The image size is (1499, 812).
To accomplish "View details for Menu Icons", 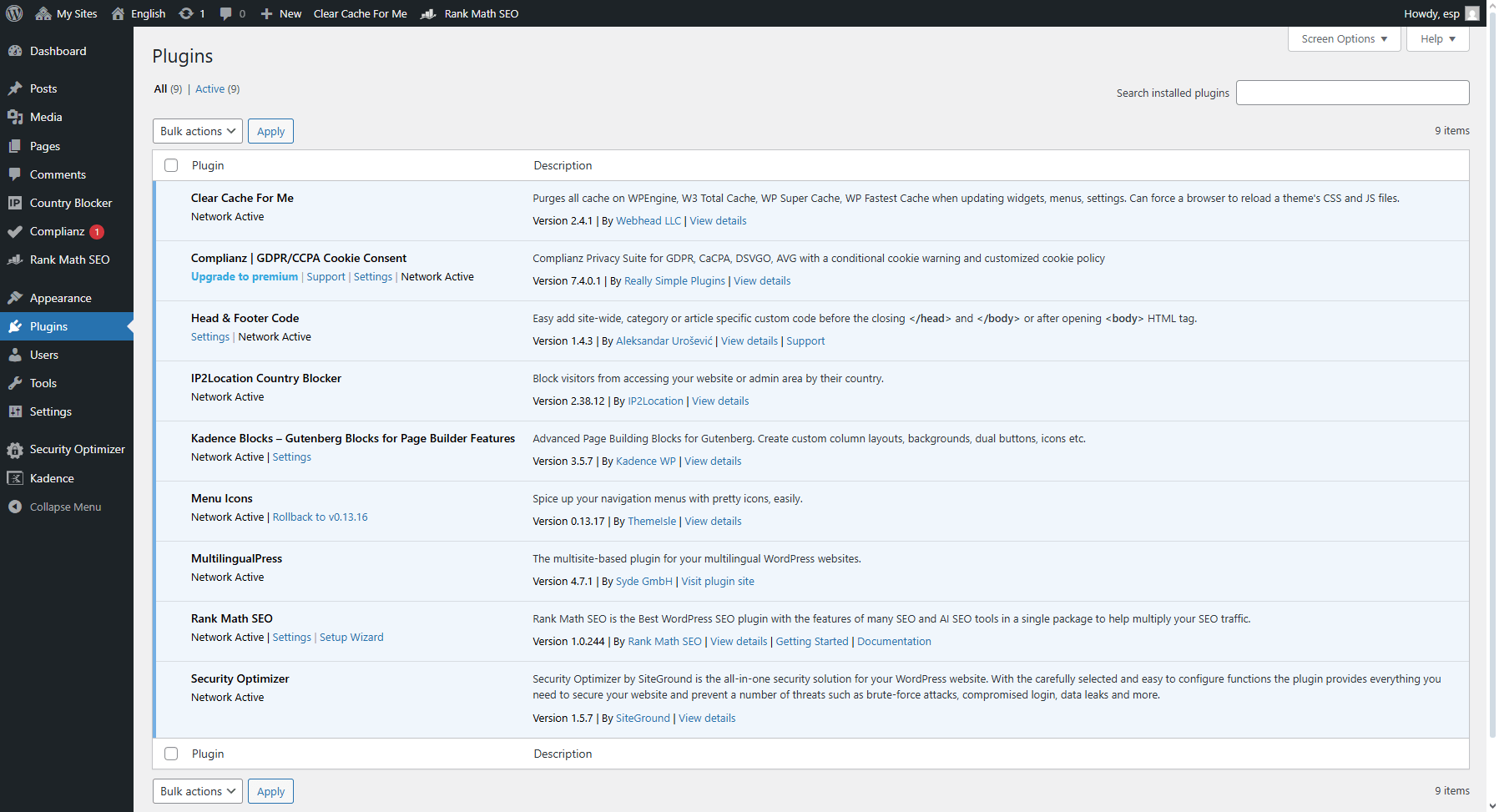I will click(714, 522).
